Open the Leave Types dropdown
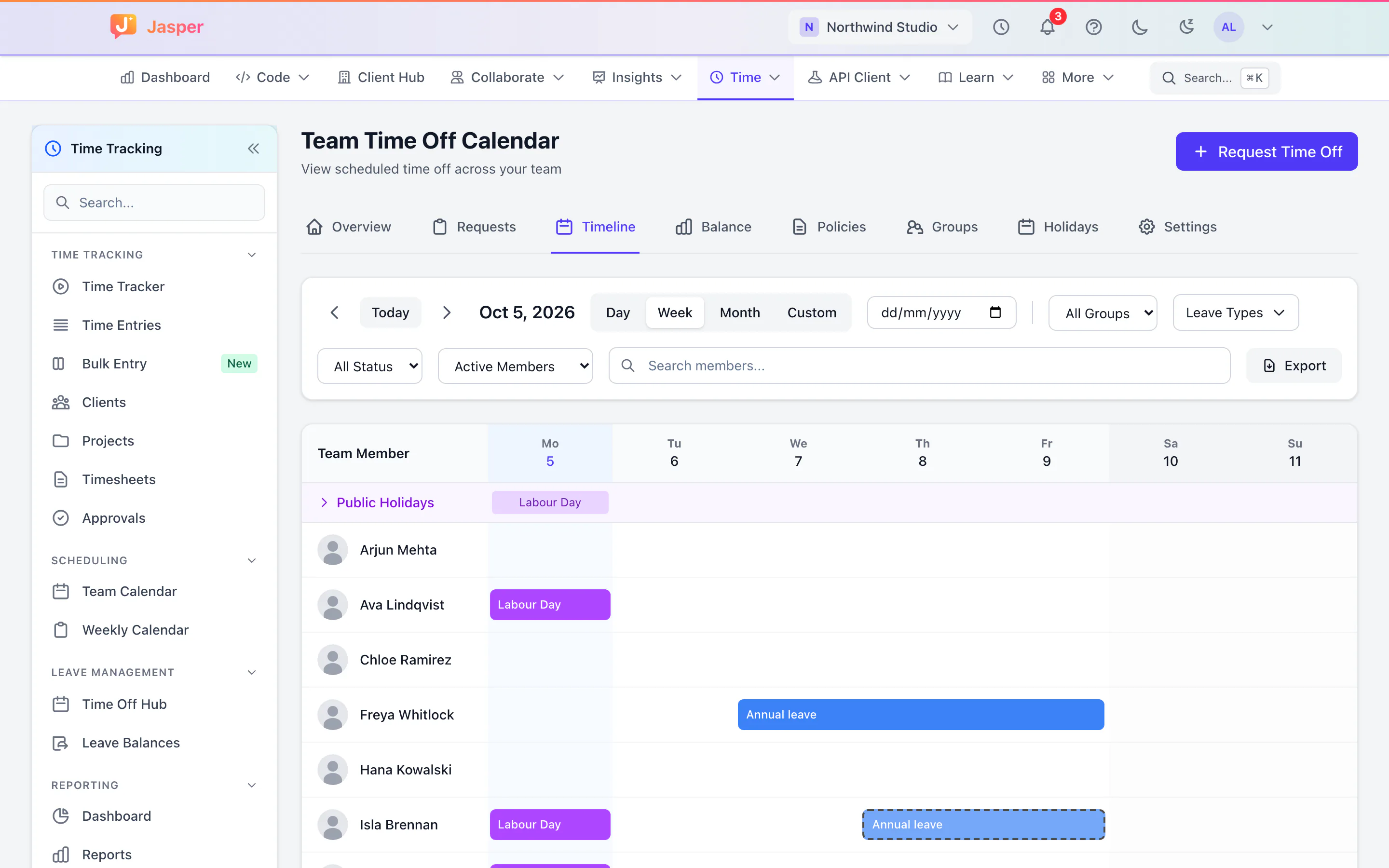This screenshot has height=868, width=1389. 1236,312
